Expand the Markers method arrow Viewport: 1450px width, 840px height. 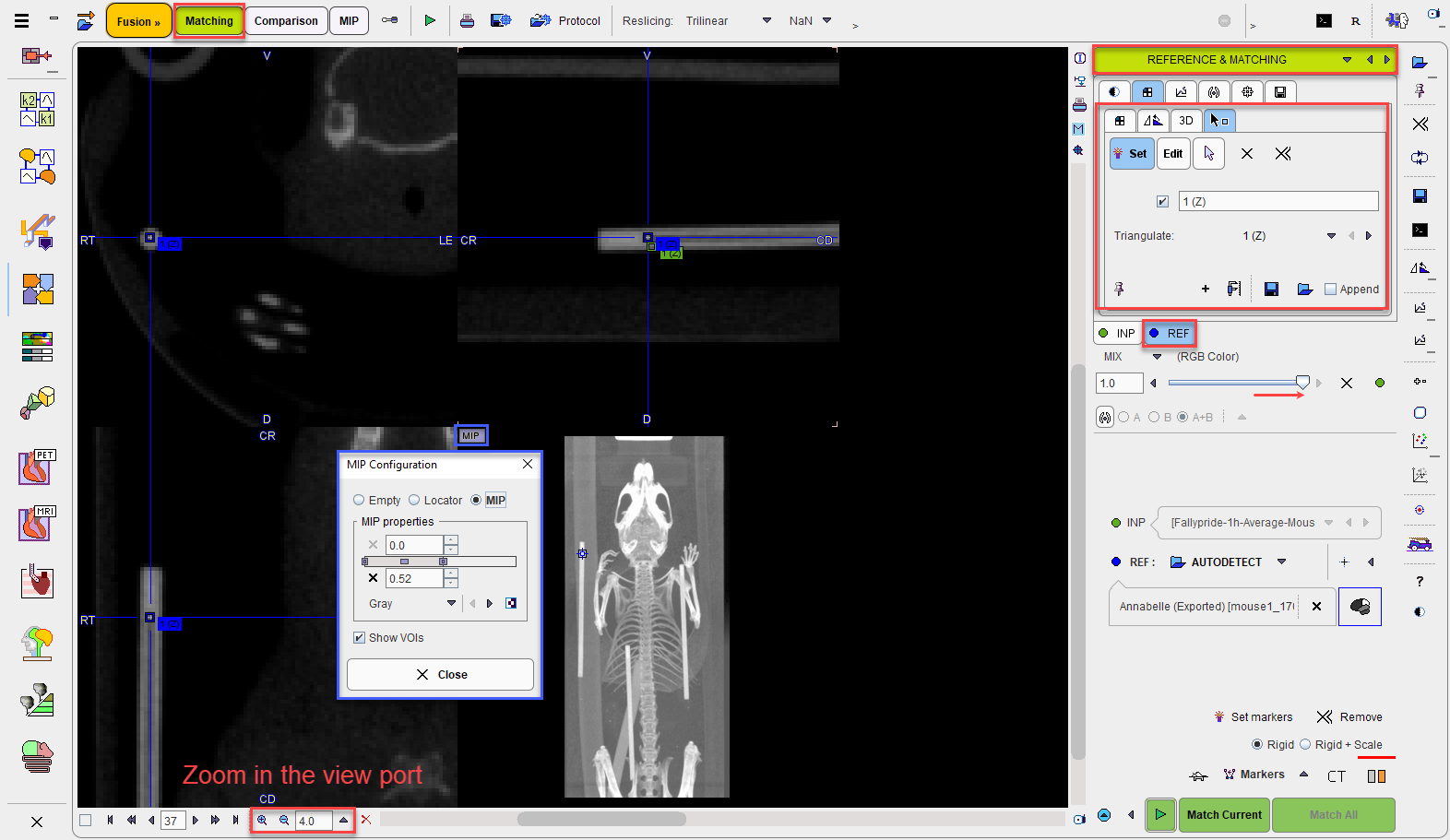1303,775
